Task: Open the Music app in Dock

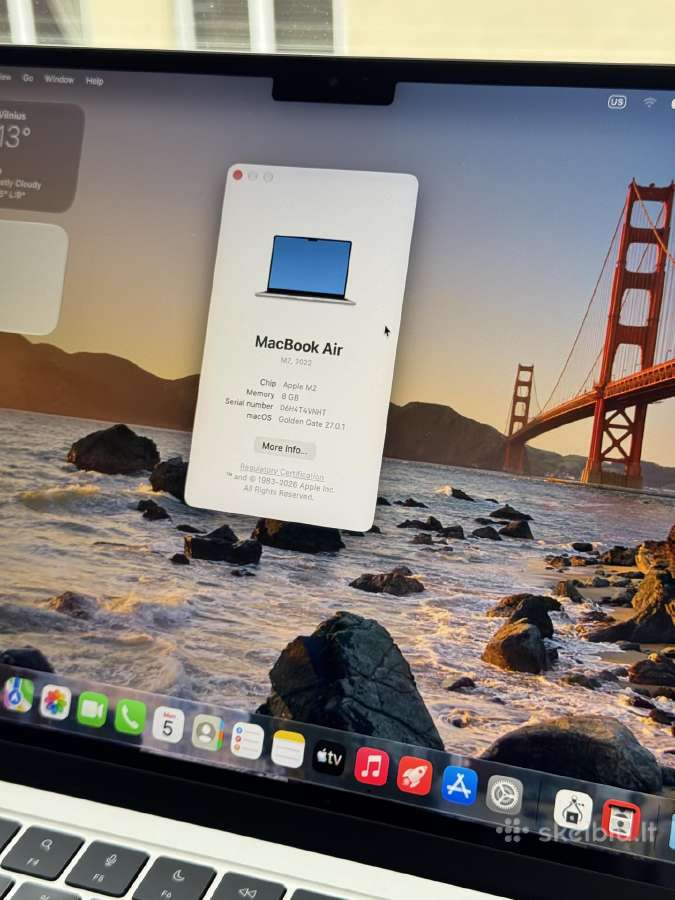Action: click(371, 767)
